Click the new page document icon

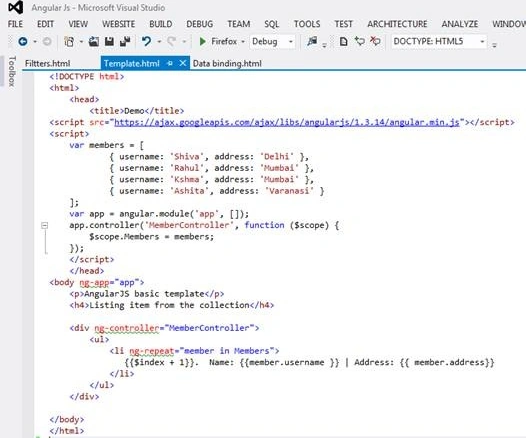(343, 42)
